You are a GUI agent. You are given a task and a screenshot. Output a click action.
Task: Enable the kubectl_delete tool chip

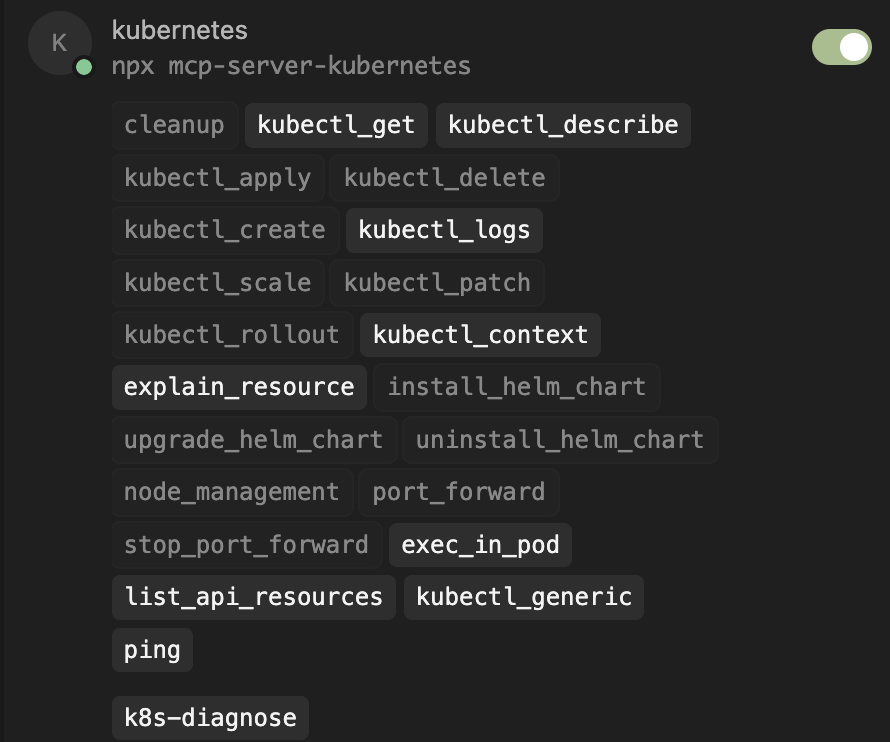(x=444, y=178)
